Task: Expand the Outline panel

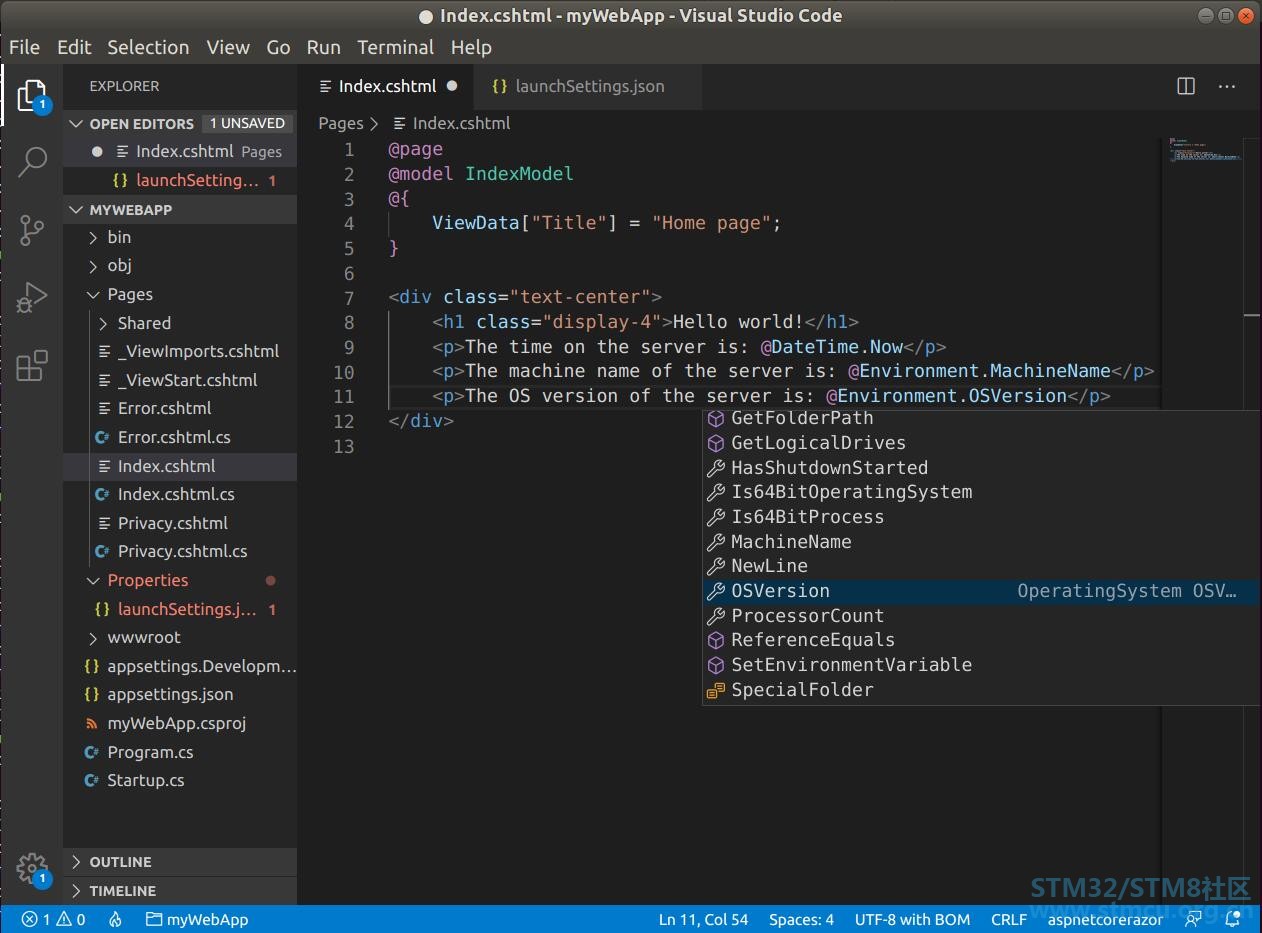Action: coord(180,862)
